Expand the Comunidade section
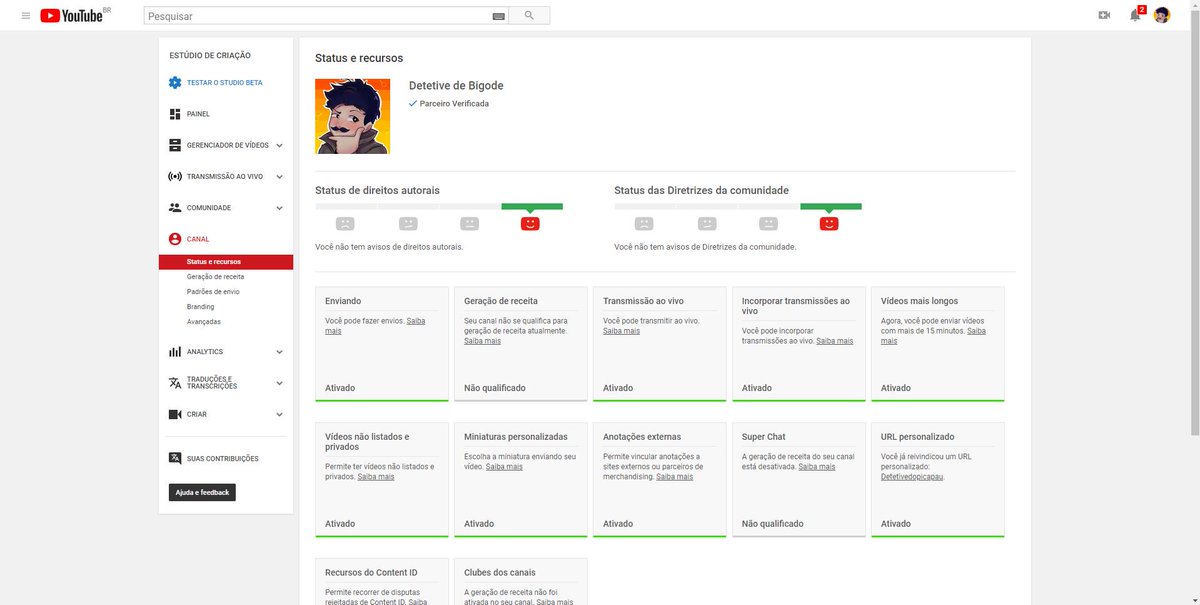 (279, 208)
